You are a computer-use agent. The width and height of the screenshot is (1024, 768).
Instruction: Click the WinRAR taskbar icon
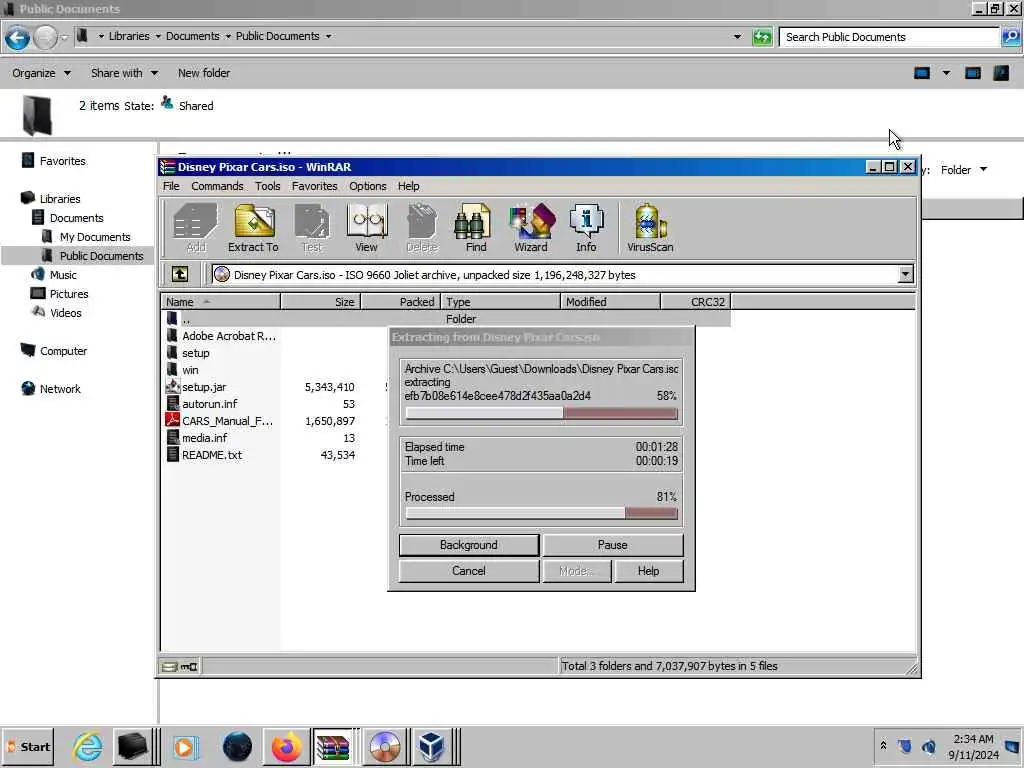pos(333,746)
